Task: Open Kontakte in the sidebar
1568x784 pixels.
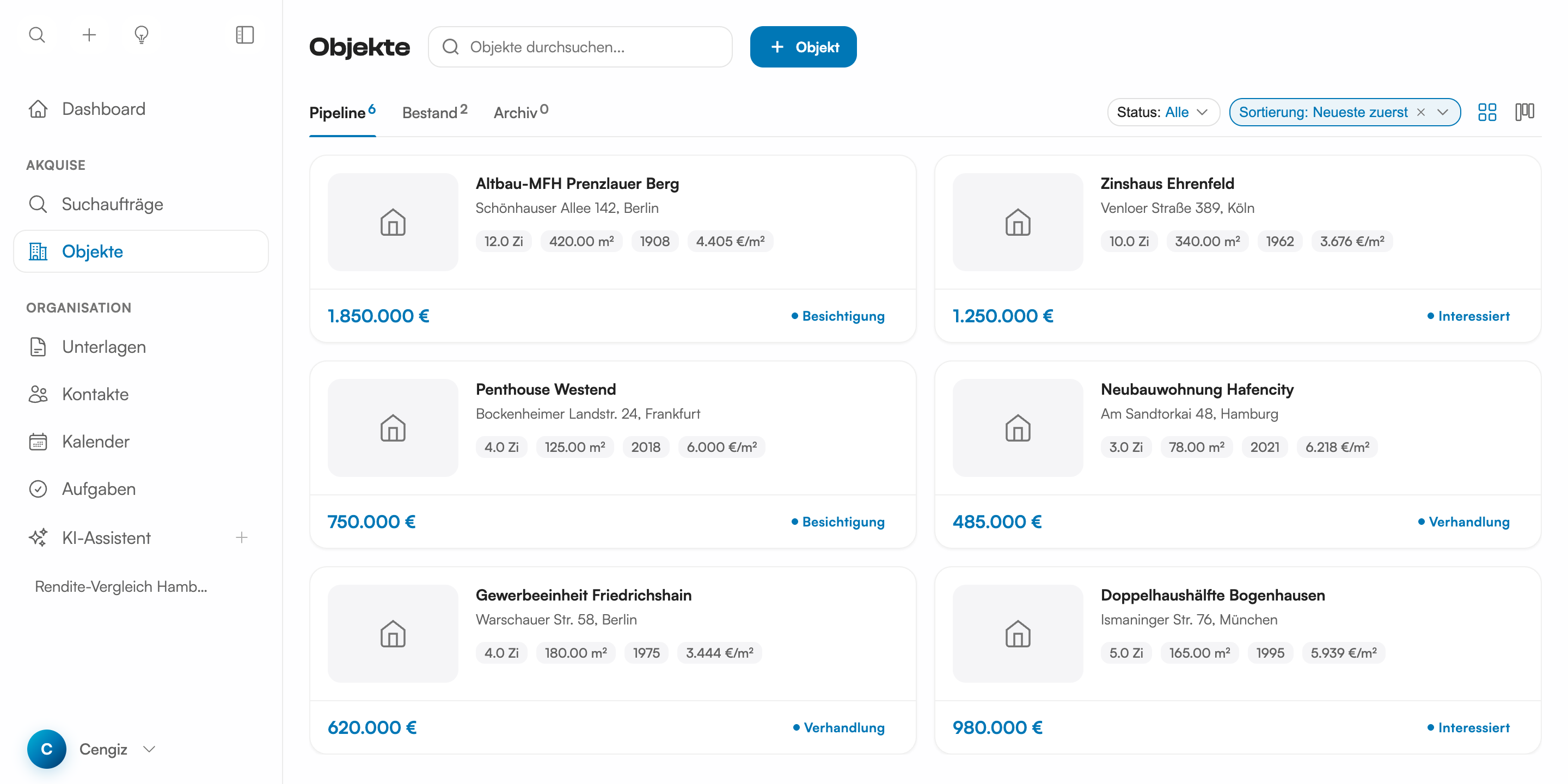Action: tap(95, 394)
